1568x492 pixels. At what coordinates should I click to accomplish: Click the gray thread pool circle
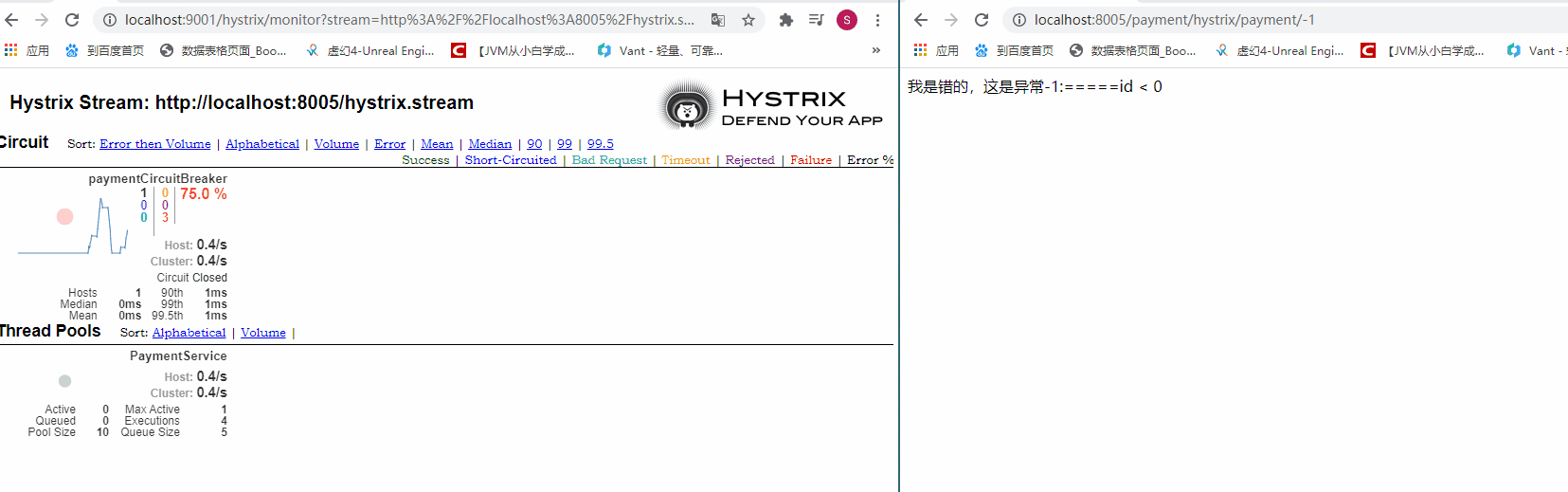tap(64, 381)
